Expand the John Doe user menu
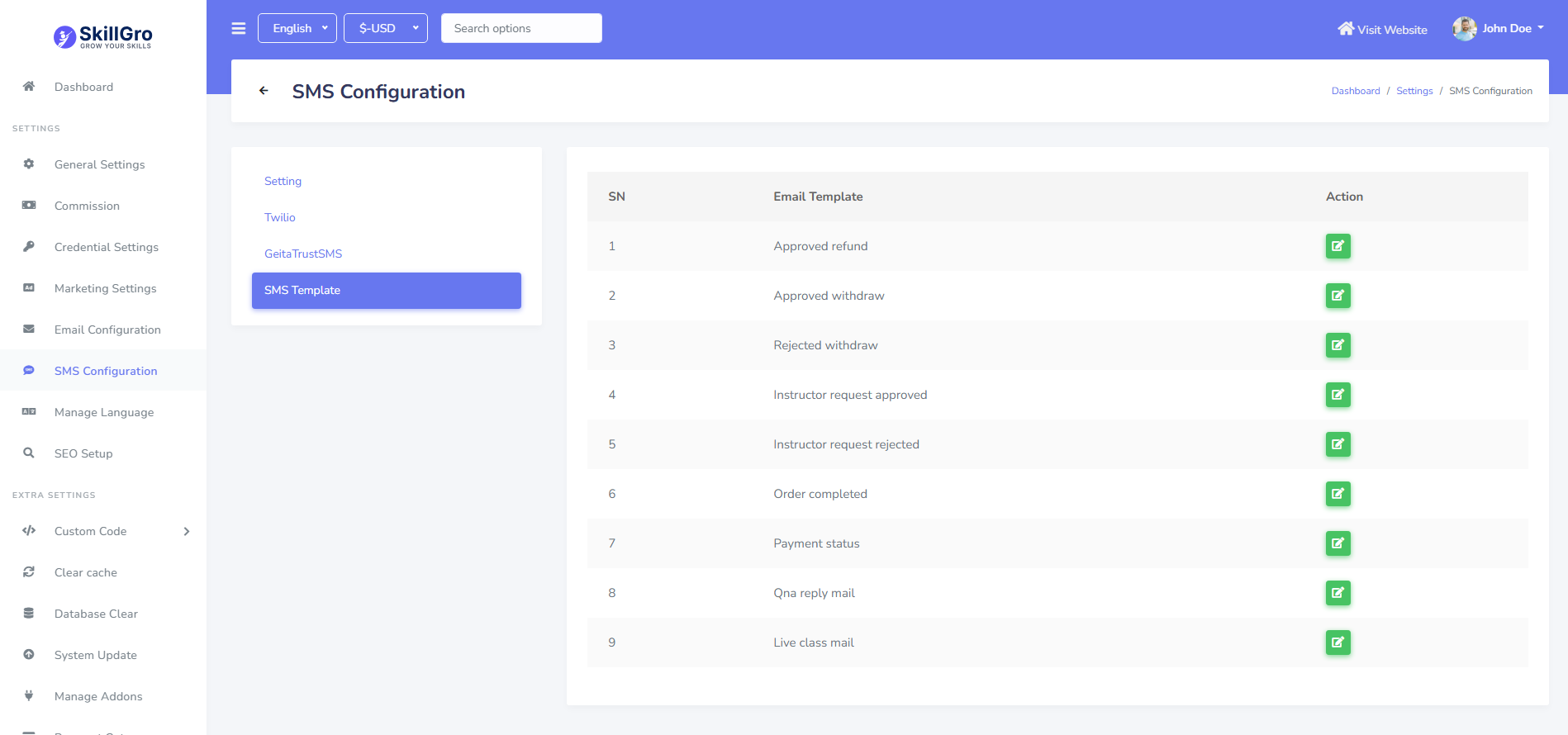Image resolution: width=1568 pixels, height=735 pixels. coord(1499,28)
